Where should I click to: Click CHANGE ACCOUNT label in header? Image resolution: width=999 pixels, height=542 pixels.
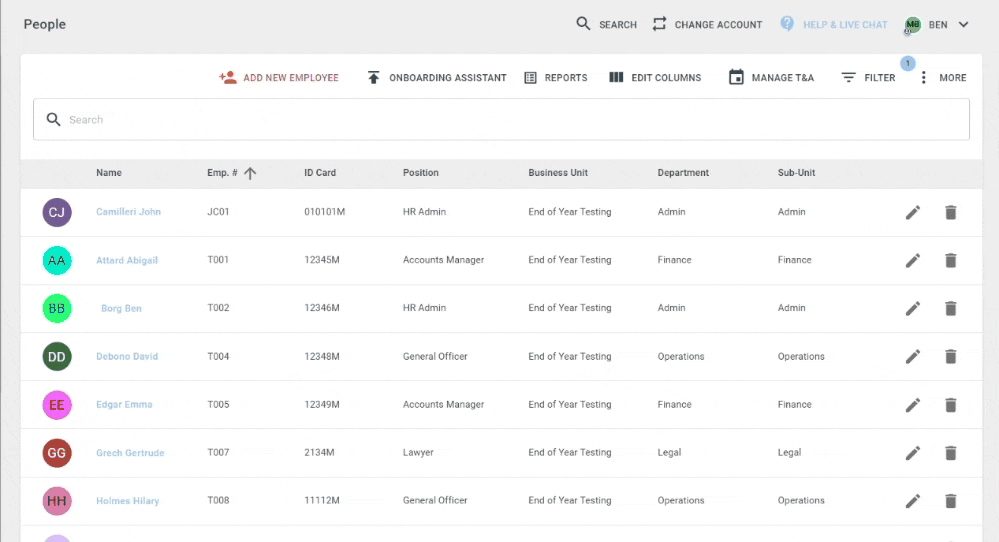point(718,25)
